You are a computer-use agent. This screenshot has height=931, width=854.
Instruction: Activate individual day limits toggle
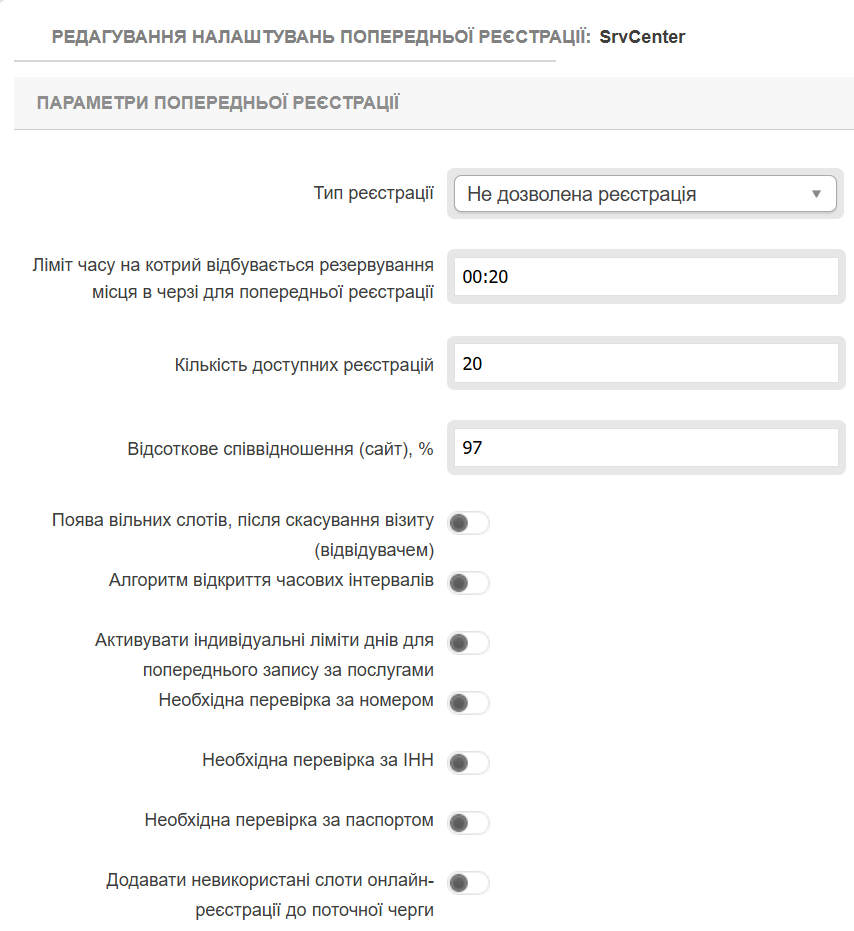coord(468,643)
